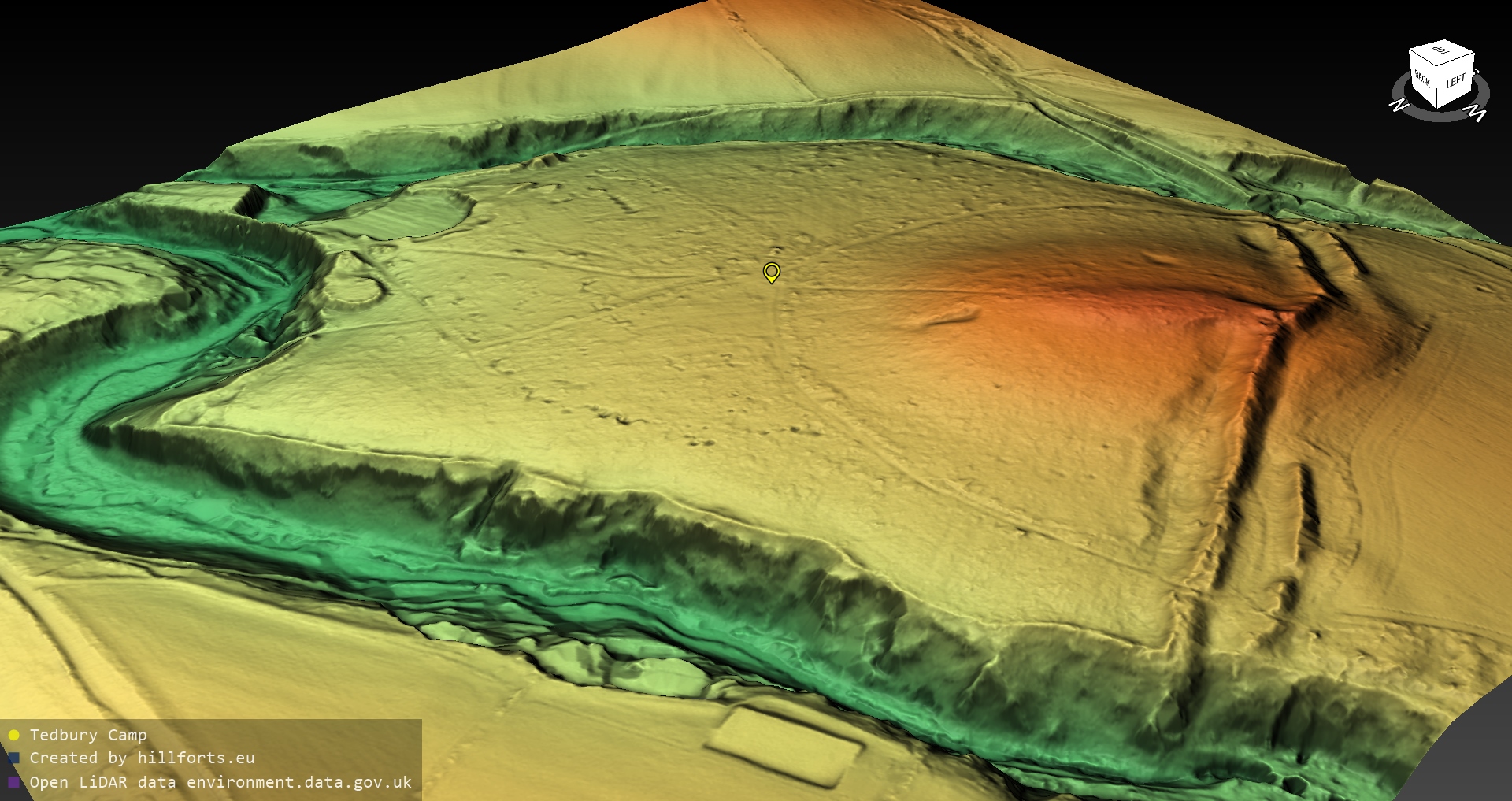This screenshot has width=1512, height=801.
Task: Click the LEFT face of the view cube
Action: coord(1455,81)
